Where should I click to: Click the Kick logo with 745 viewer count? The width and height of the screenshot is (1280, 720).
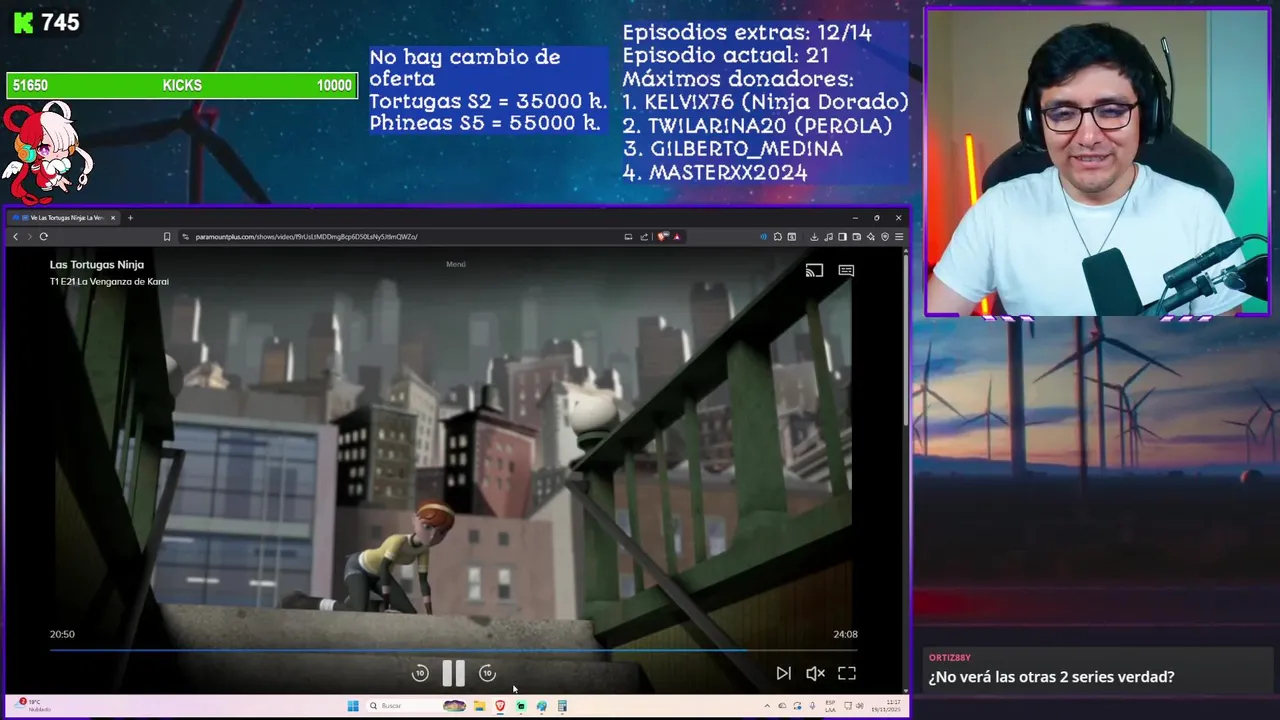(x=46, y=22)
